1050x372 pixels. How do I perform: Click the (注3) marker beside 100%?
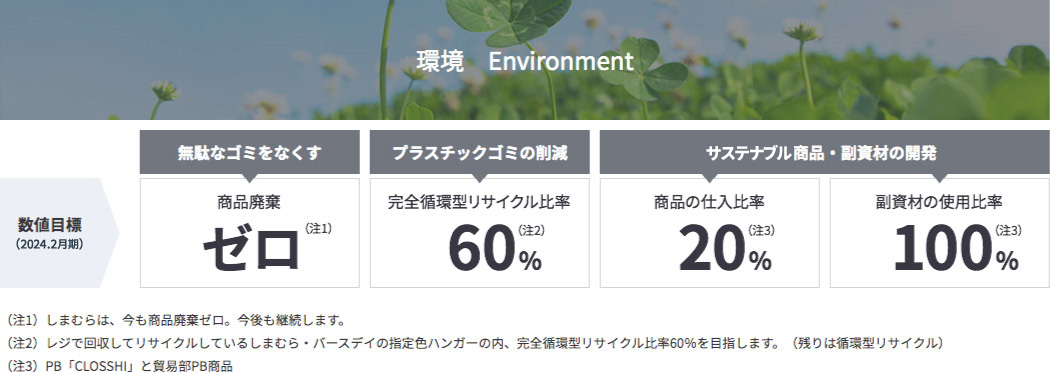pyautogui.click(x=1008, y=230)
